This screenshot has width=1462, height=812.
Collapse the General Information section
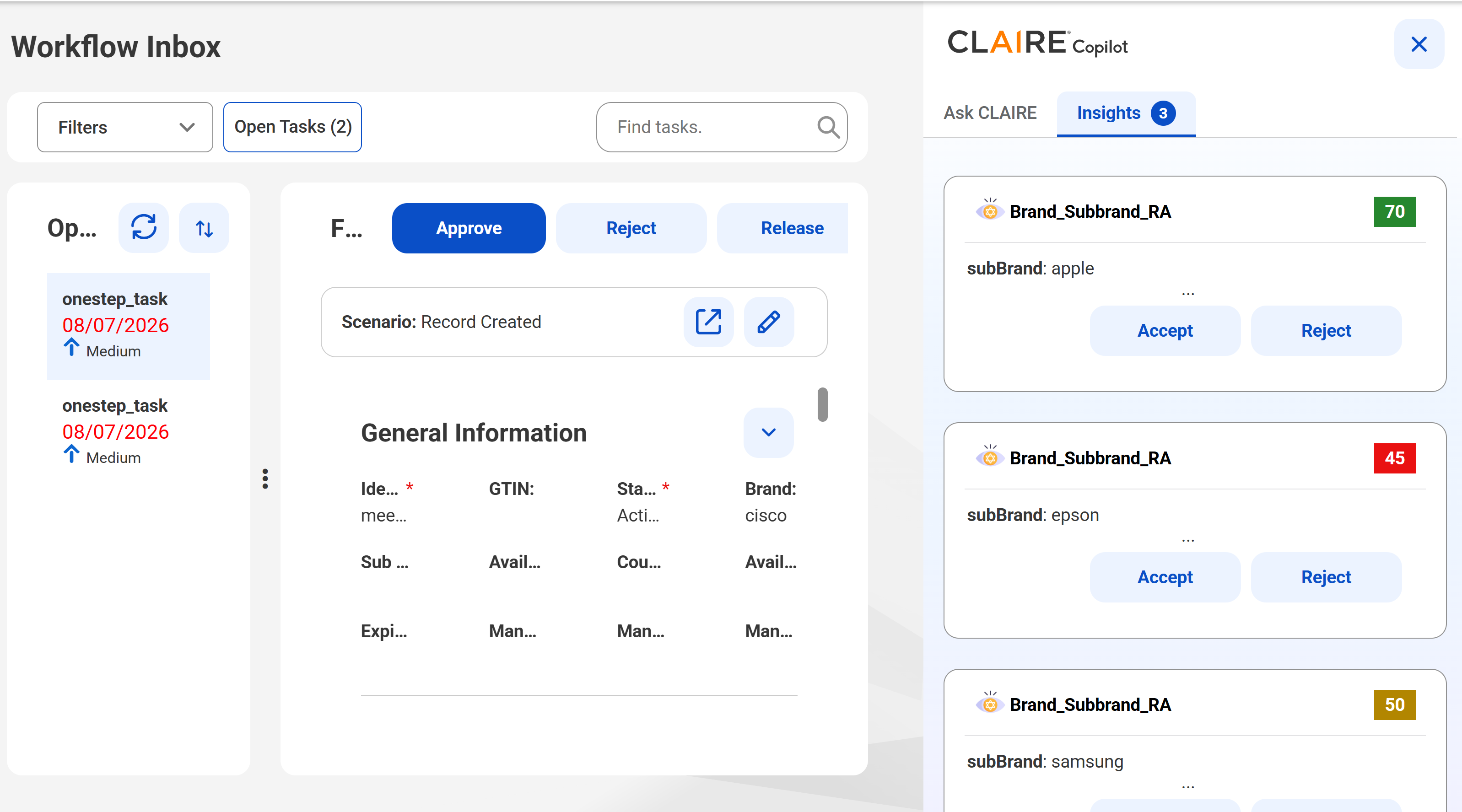point(768,432)
